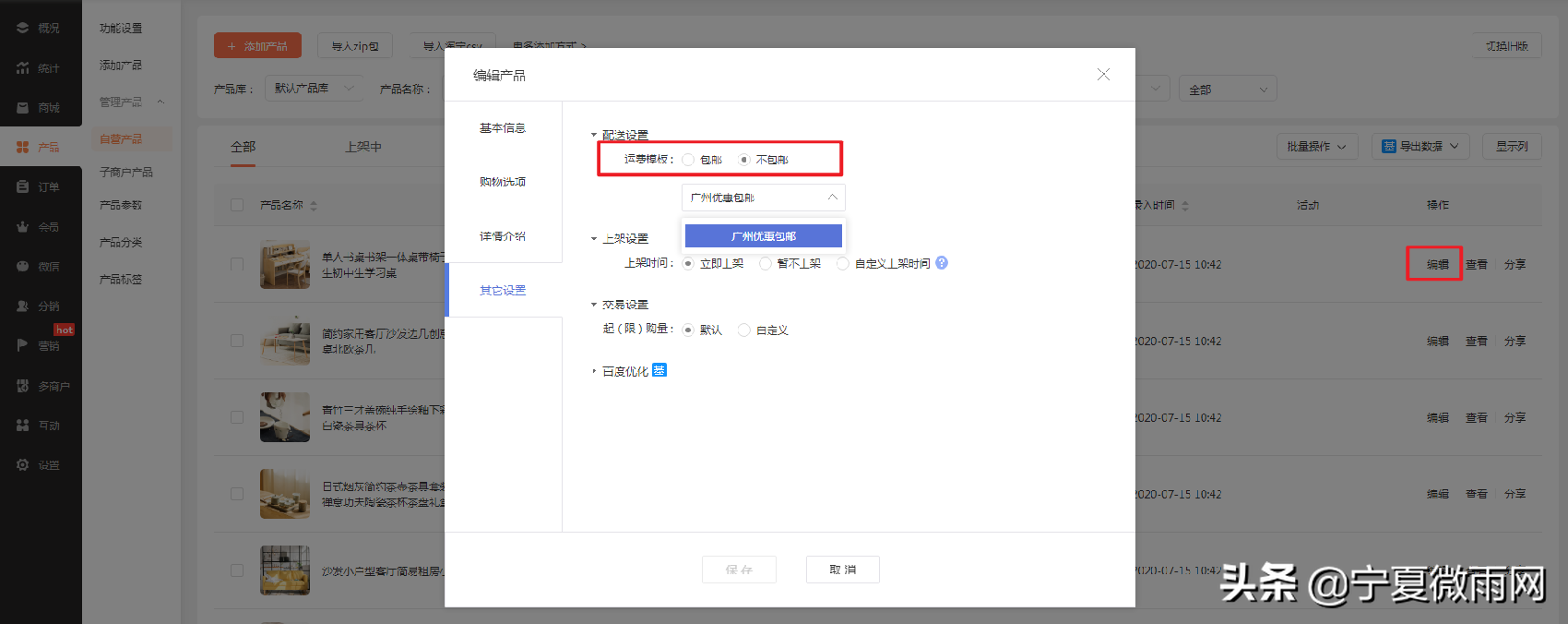Click the 导入zip包 button

click(x=355, y=46)
